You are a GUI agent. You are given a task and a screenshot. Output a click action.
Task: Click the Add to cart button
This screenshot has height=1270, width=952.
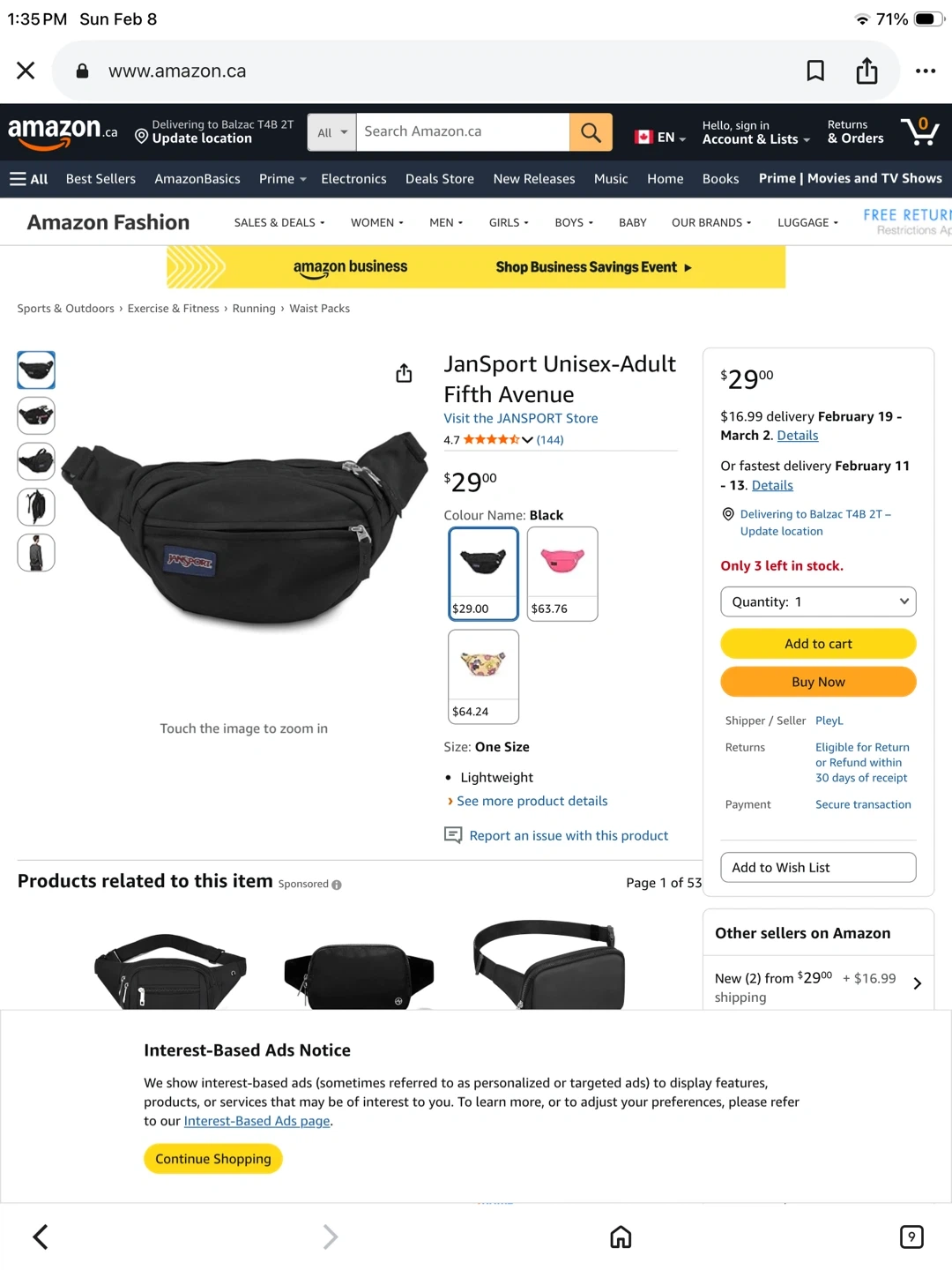point(818,644)
